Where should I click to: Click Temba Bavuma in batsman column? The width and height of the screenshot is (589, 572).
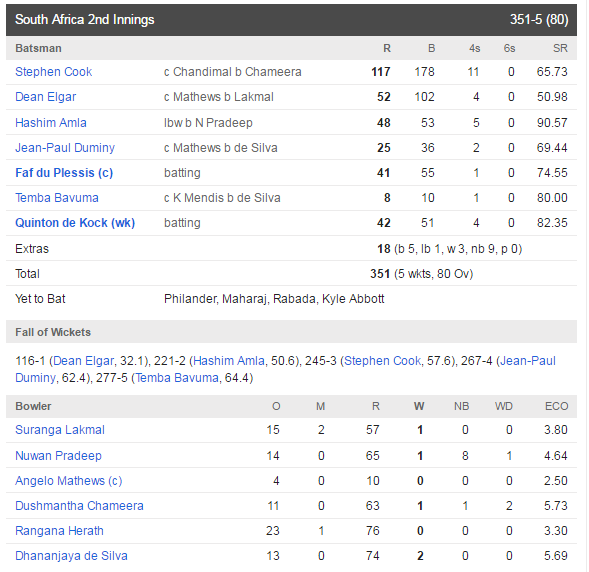click(57, 198)
